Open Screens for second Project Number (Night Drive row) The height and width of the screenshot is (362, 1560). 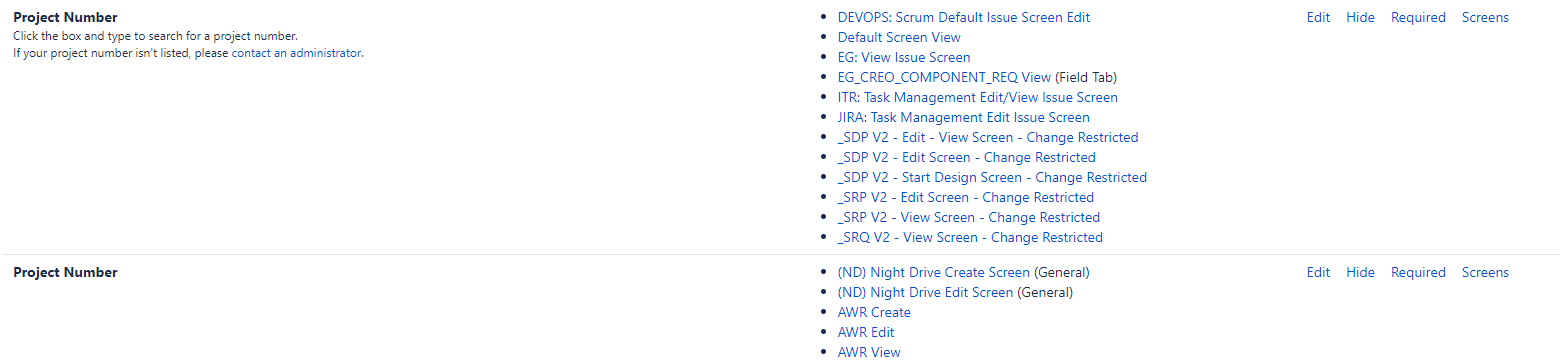pos(1485,272)
